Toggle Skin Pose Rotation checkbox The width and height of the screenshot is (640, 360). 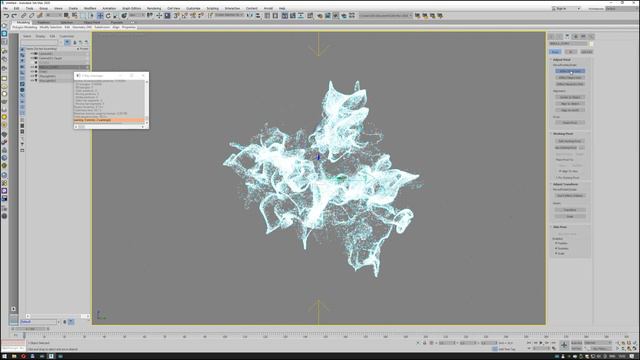pos(556,248)
